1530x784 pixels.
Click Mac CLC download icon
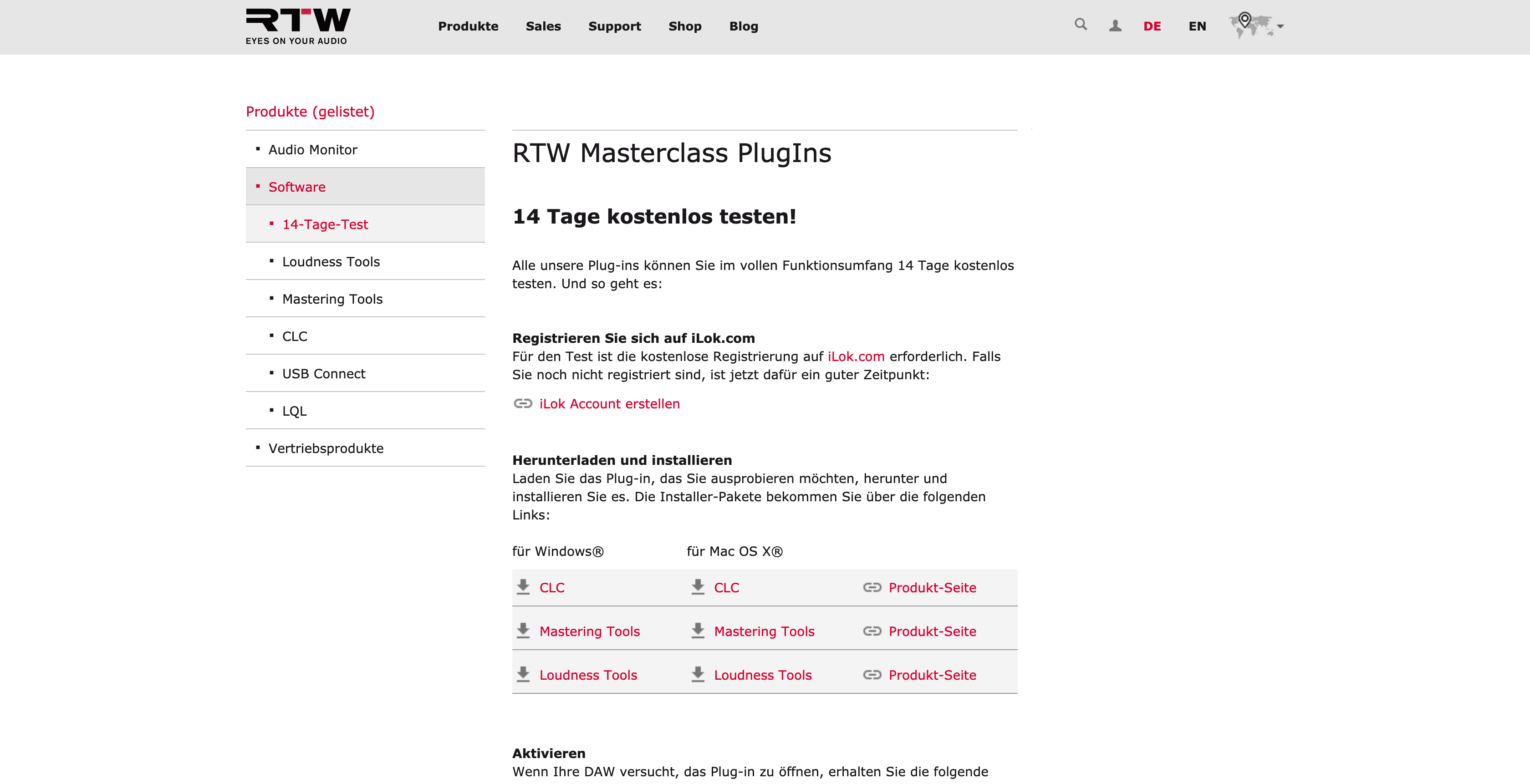pos(697,587)
